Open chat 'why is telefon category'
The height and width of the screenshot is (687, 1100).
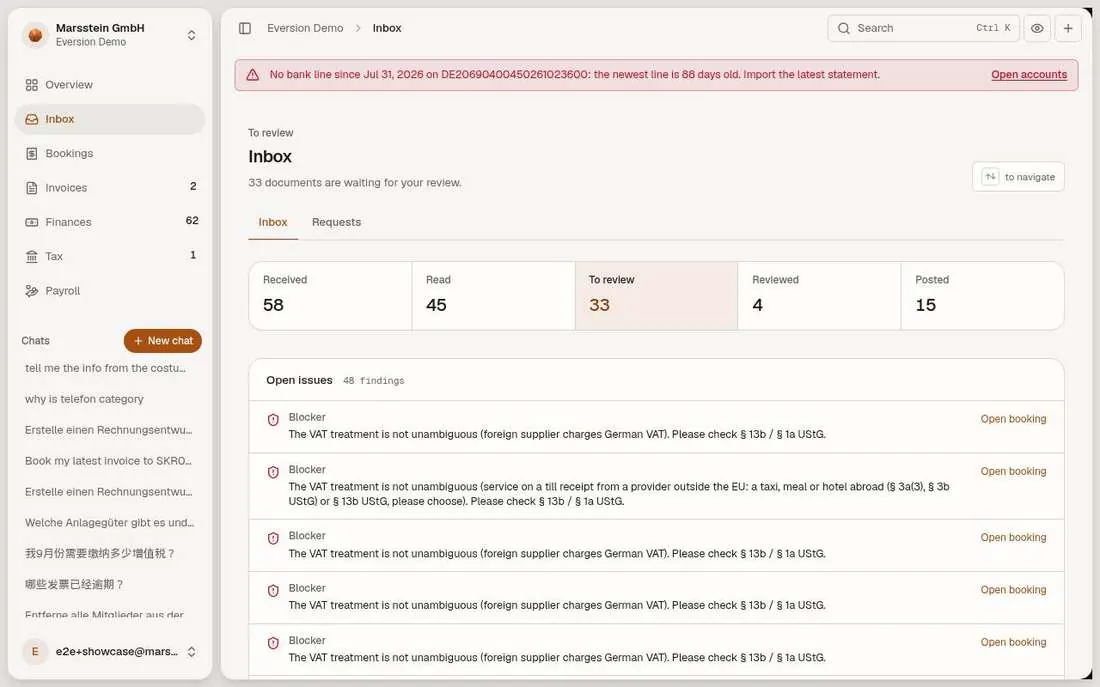coord(84,399)
